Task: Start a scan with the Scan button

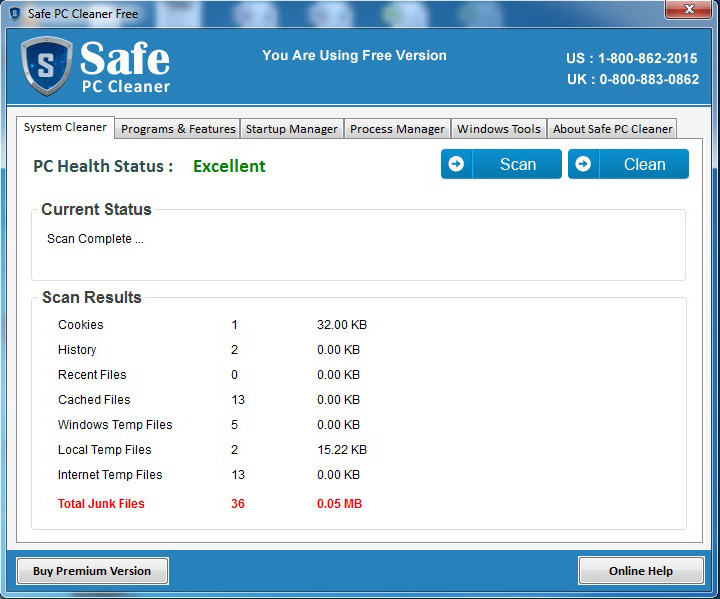Action: click(501, 164)
